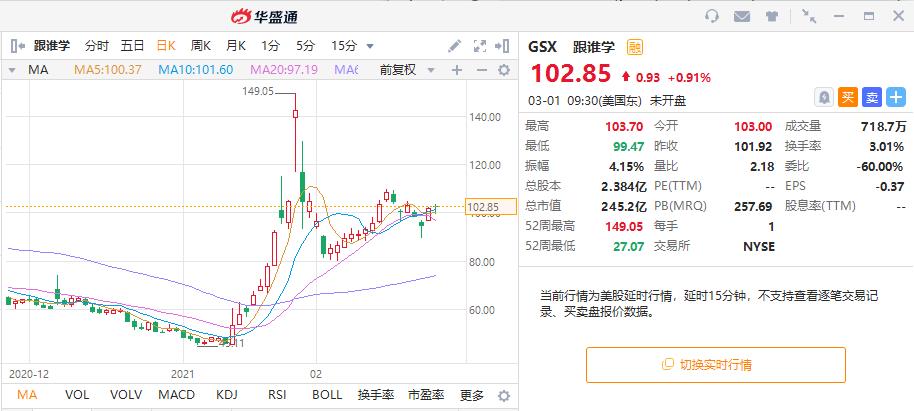
Task: Click MA5:100.37 legend label
Action: (107, 70)
